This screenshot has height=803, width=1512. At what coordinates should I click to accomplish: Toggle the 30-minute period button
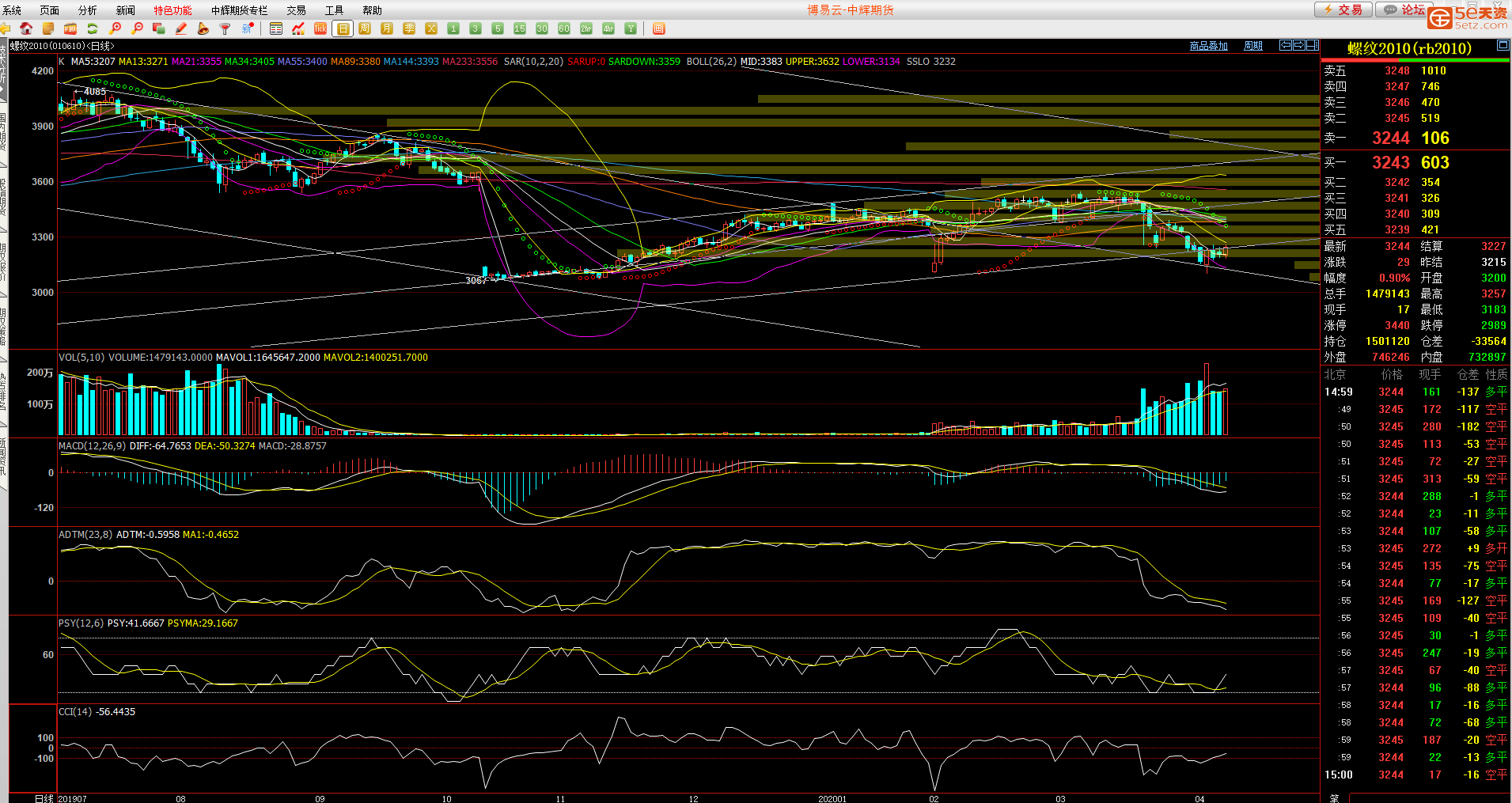click(x=542, y=28)
